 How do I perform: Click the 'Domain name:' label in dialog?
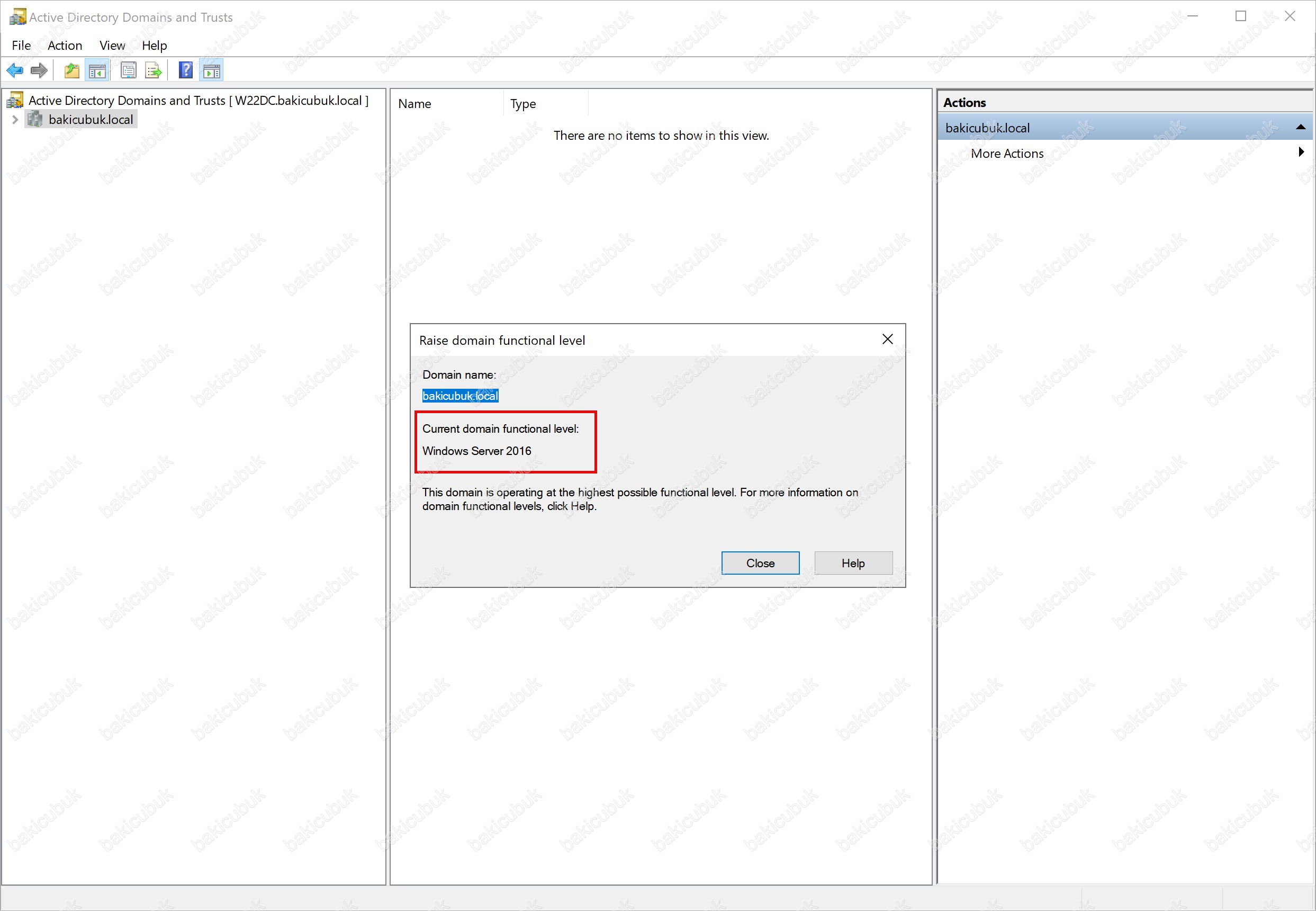click(x=459, y=374)
